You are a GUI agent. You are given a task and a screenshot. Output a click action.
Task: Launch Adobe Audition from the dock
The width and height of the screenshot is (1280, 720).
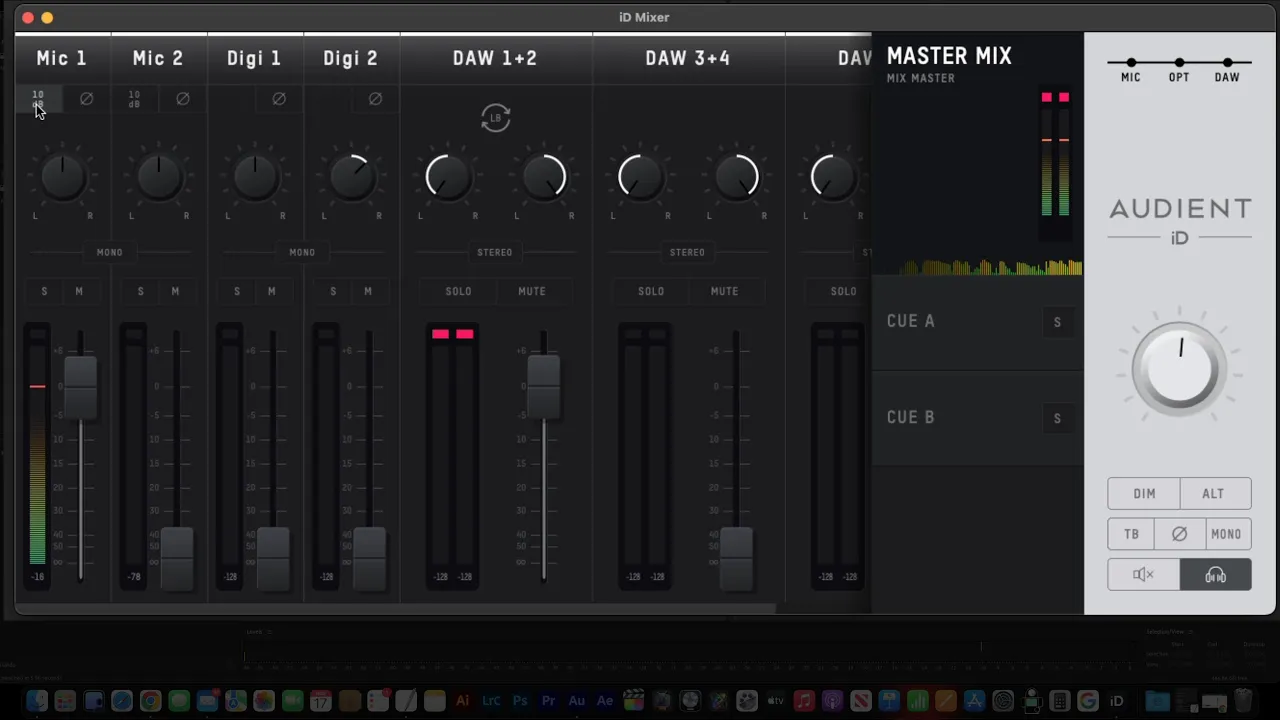[577, 701]
